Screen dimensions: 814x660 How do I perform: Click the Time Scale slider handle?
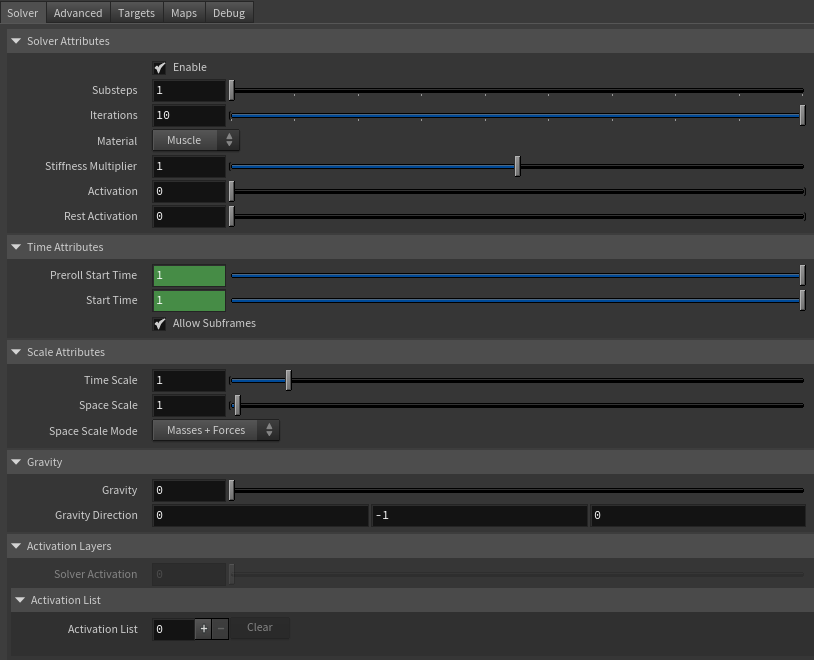(x=289, y=380)
